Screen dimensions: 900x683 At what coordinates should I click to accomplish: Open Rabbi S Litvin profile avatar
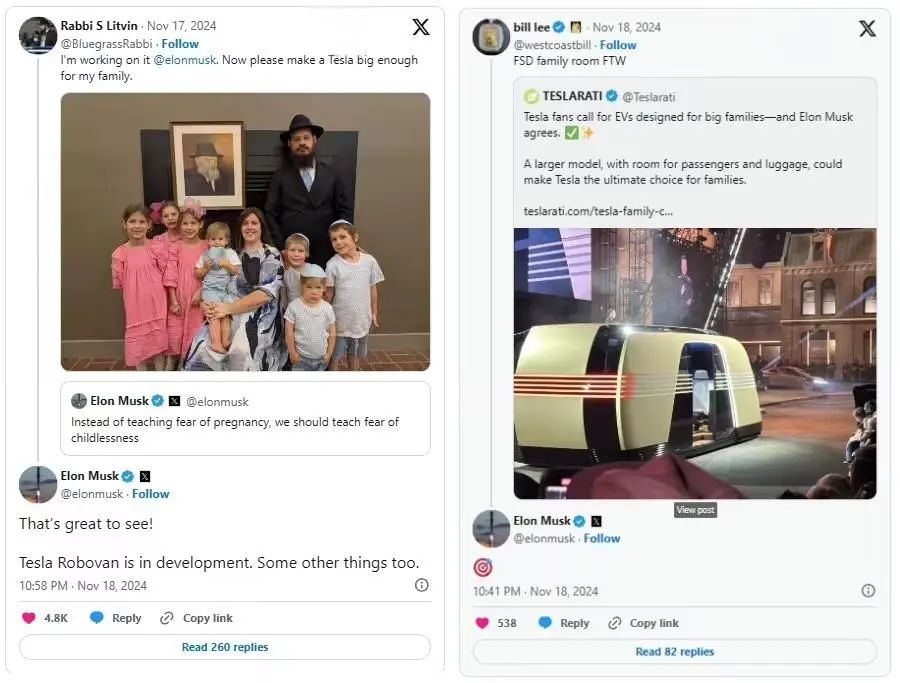click(x=37, y=35)
